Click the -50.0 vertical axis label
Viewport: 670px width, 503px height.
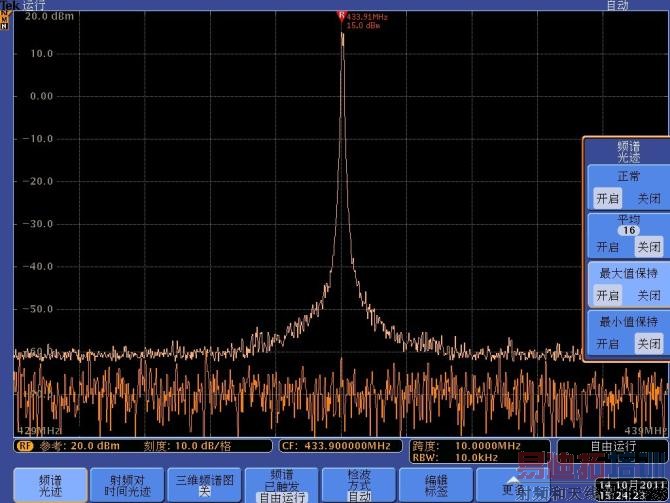click(38, 309)
